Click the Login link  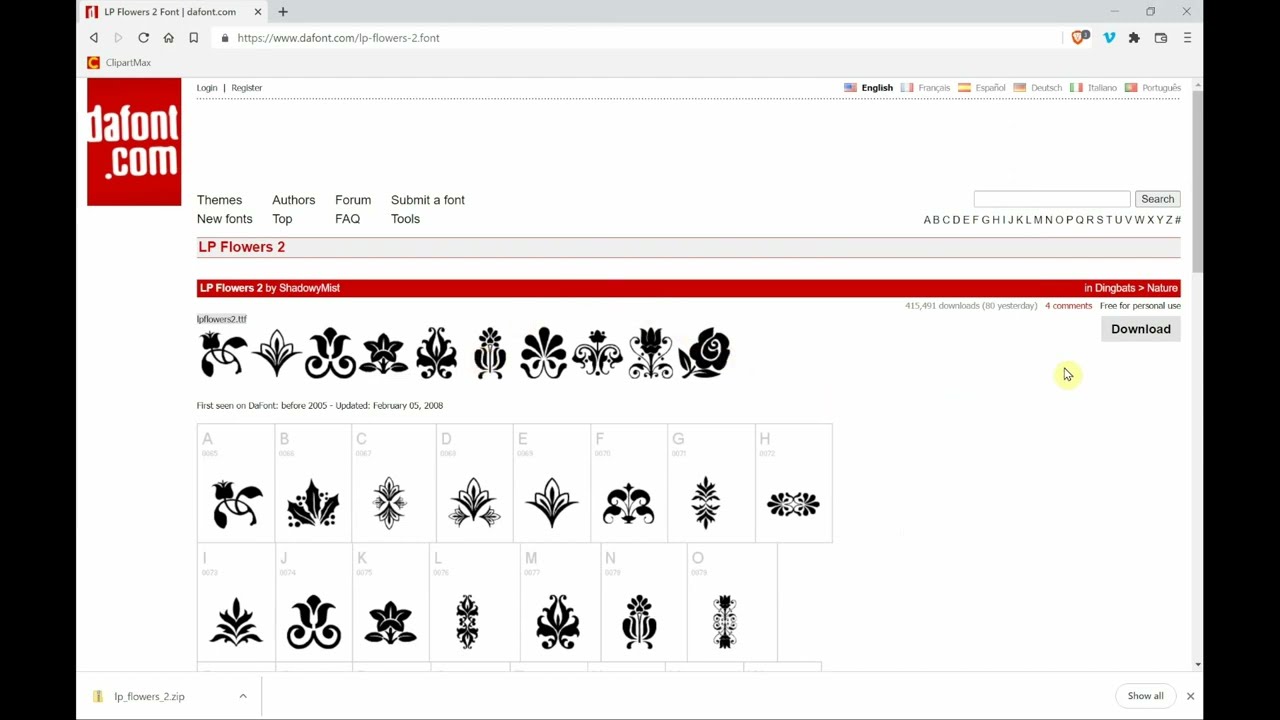pyautogui.click(x=207, y=88)
